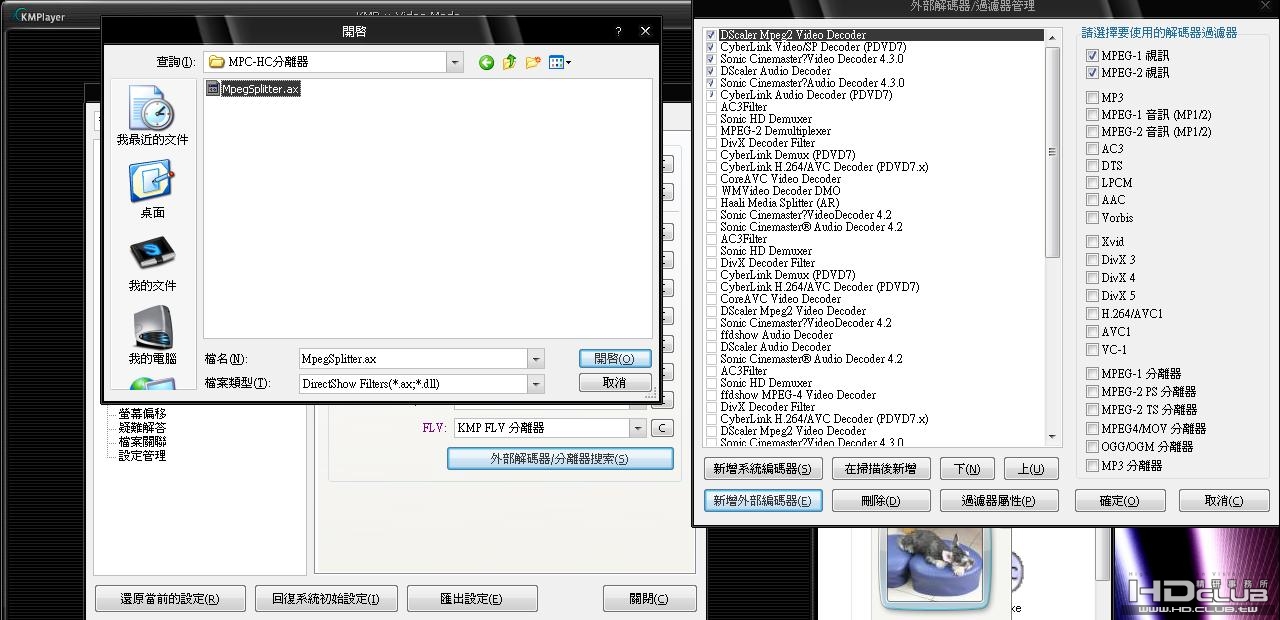Viewport: 1280px width, 620px height.
Task: Click the 開啟 open button
Action: [615, 358]
